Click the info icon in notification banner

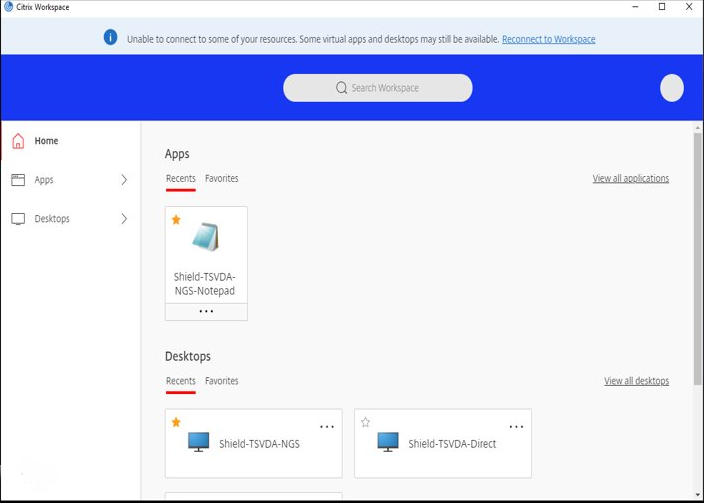point(110,37)
